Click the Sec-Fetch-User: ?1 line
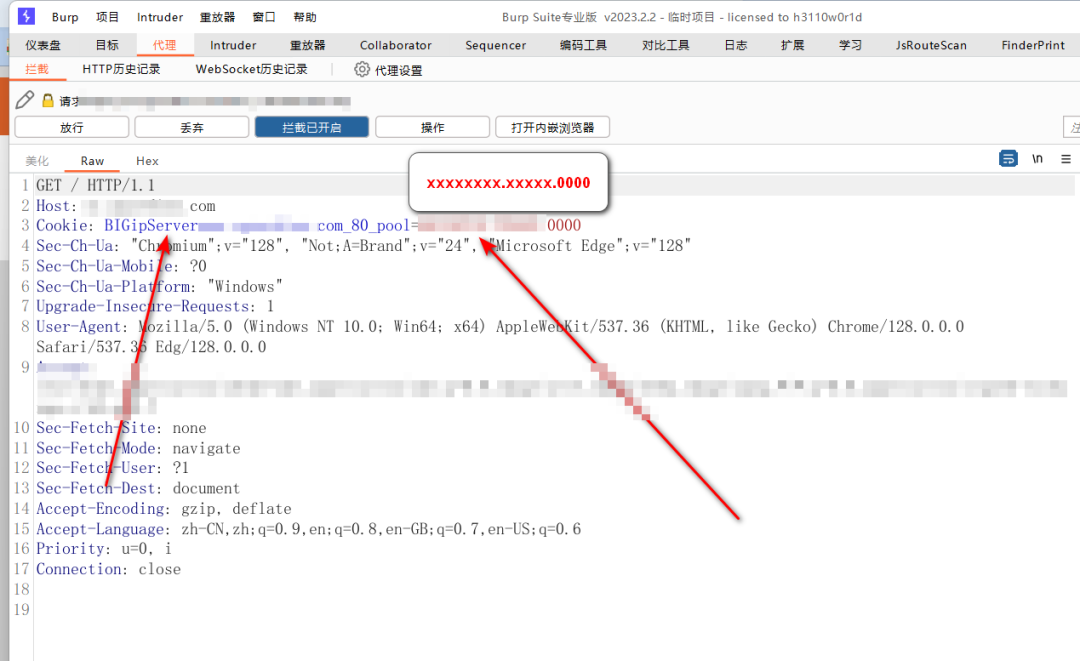 click(112, 468)
